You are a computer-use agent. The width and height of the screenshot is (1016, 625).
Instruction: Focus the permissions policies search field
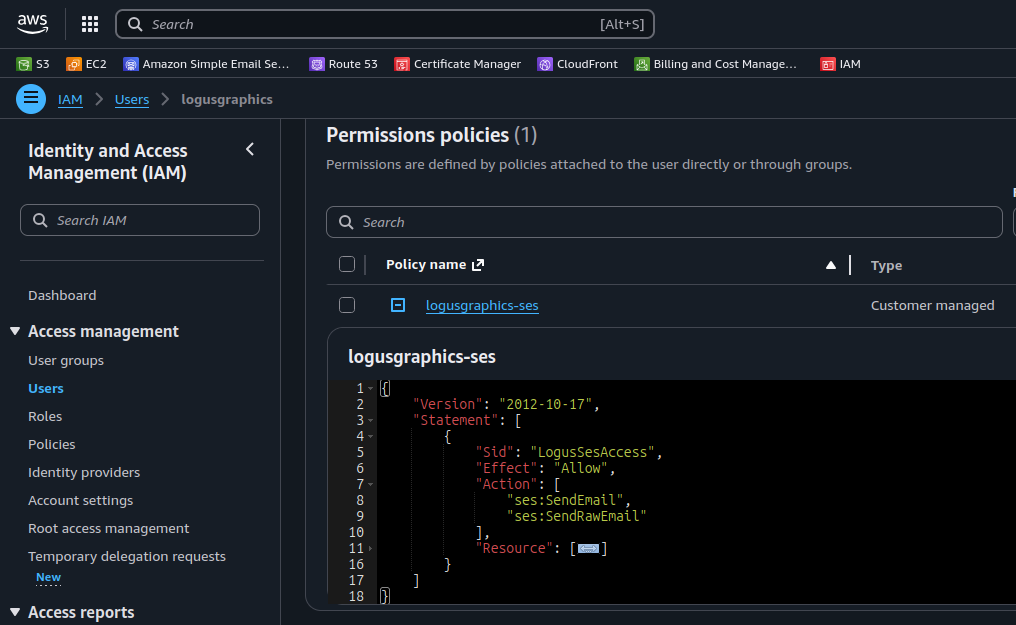pyautogui.click(x=664, y=222)
